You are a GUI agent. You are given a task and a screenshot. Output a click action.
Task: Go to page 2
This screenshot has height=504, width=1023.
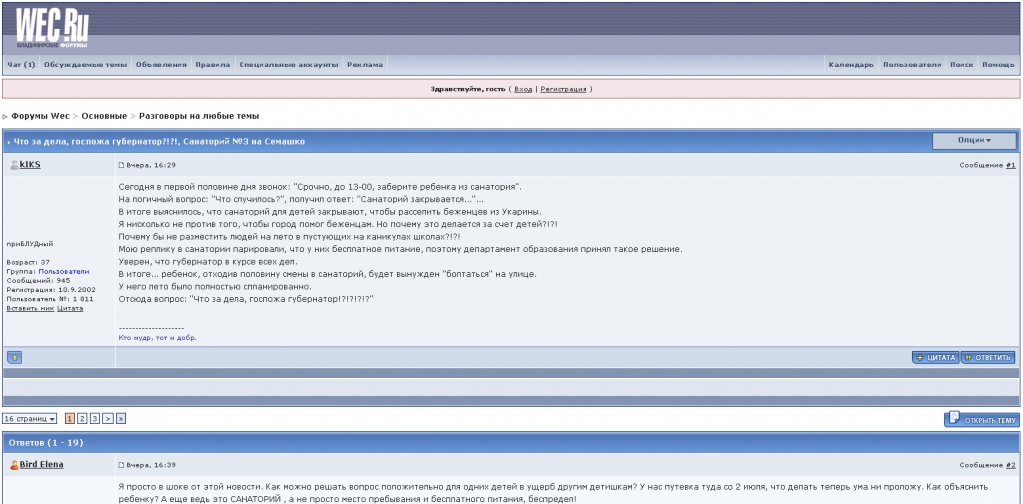click(x=82, y=419)
